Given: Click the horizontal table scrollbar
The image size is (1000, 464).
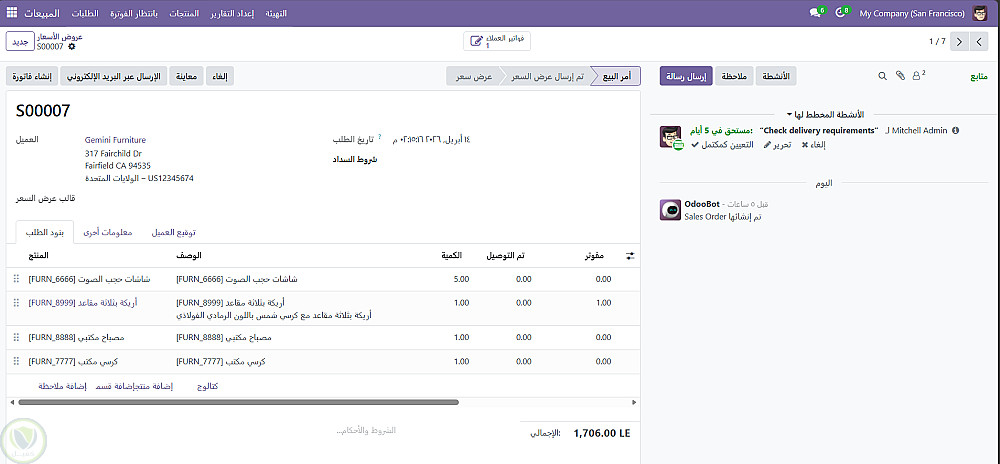Looking at the screenshot, I should tap(239, 402).
